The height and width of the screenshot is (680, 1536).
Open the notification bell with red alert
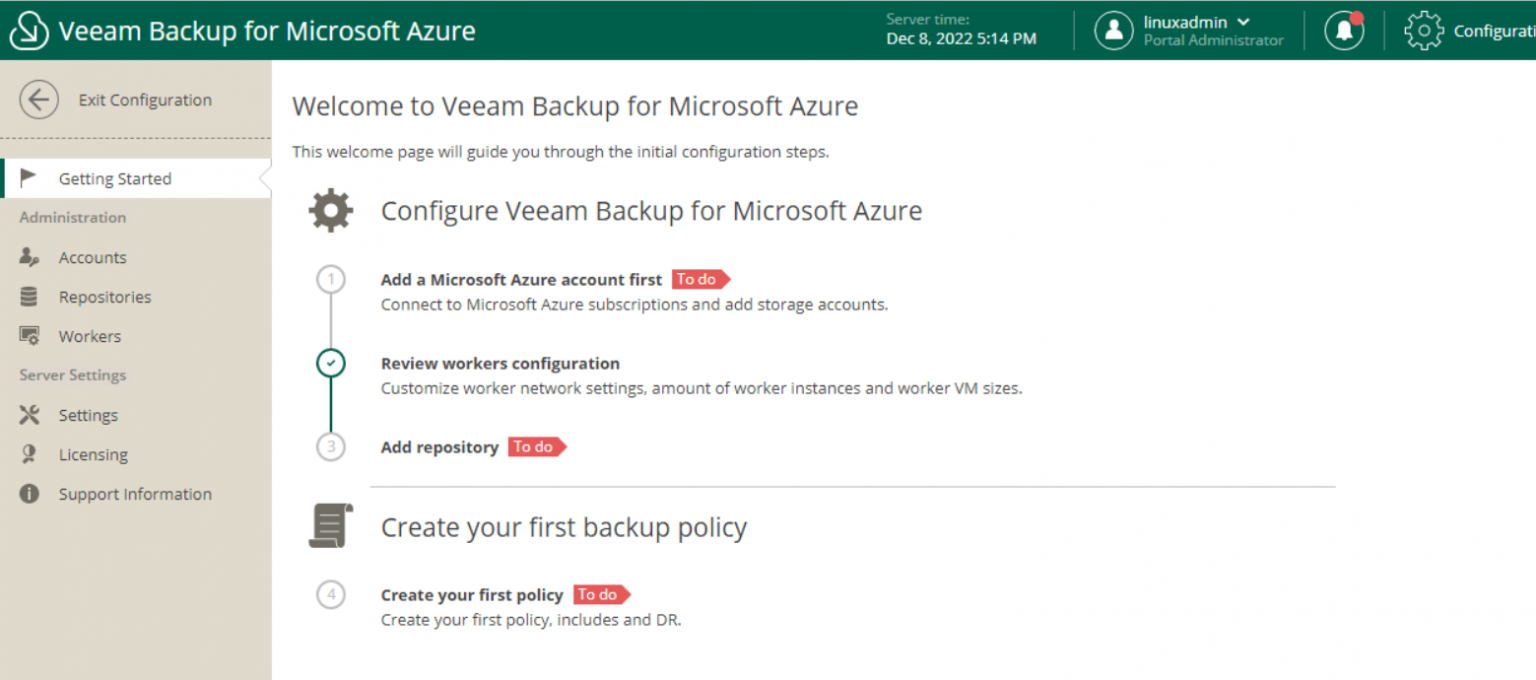1344,30
